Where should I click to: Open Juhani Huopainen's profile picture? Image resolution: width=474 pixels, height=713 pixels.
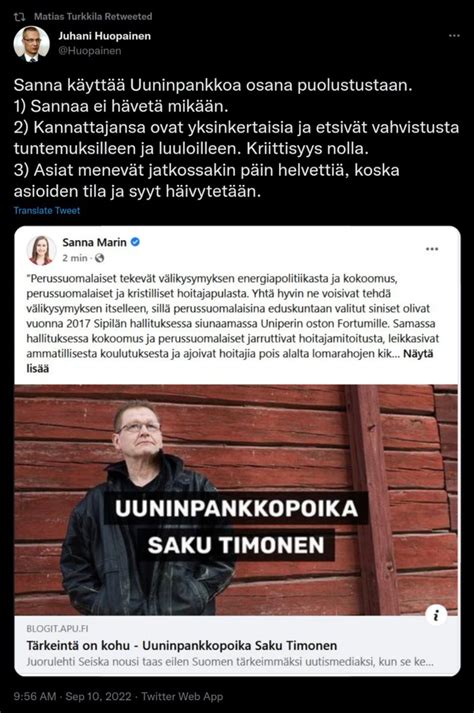[31, 44]
